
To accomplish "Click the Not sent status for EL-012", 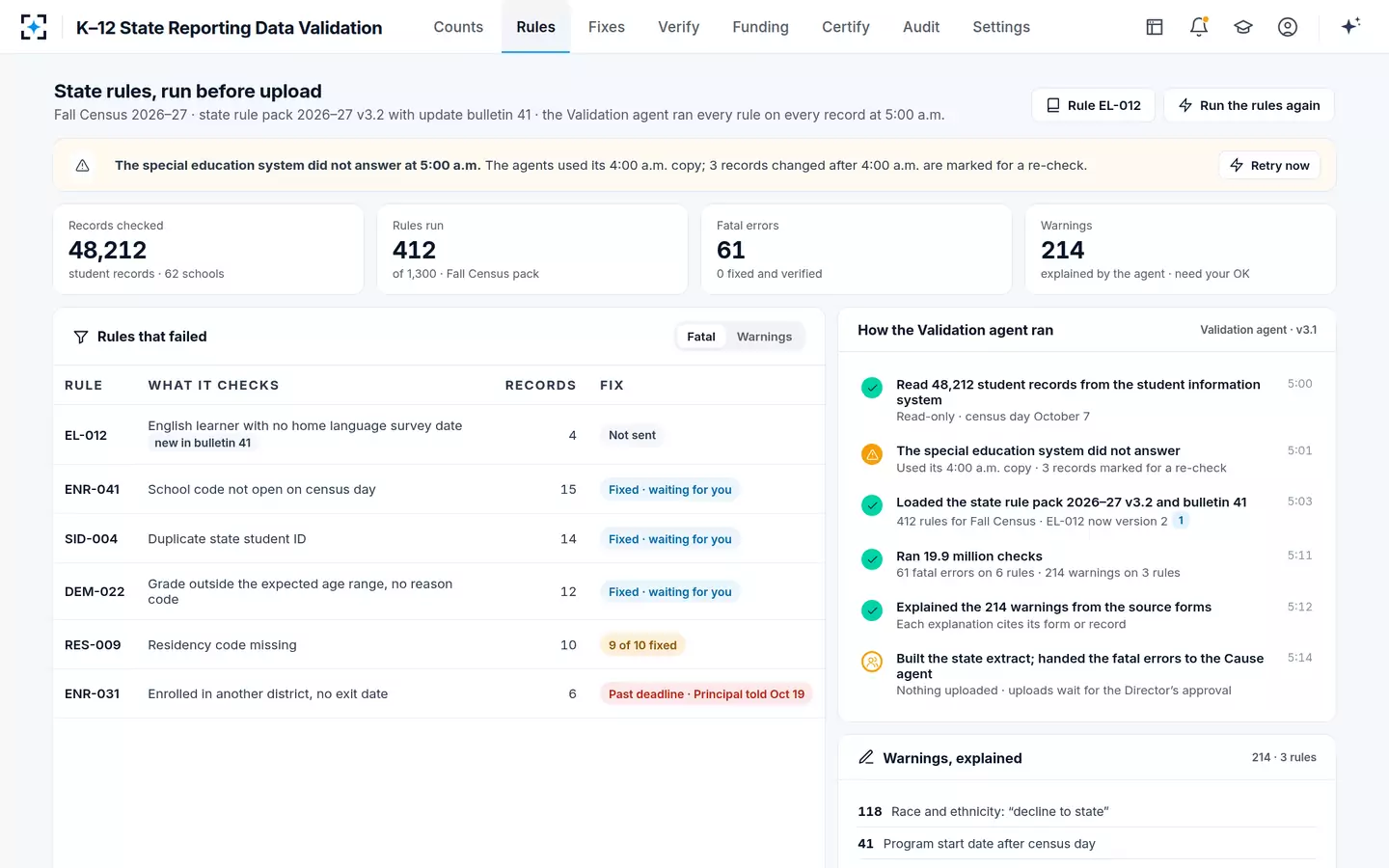I will [632, 435].
